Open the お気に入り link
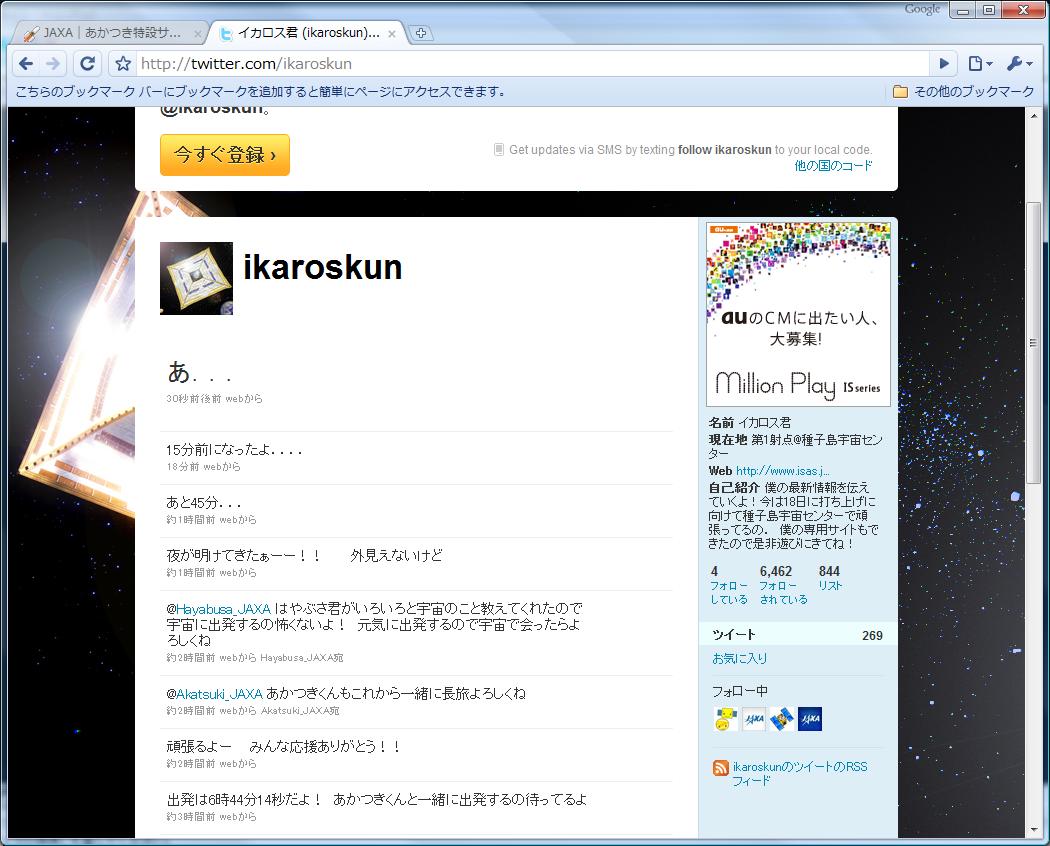The width and height of the screenshot is (1050, 846). tap(739, 658)
